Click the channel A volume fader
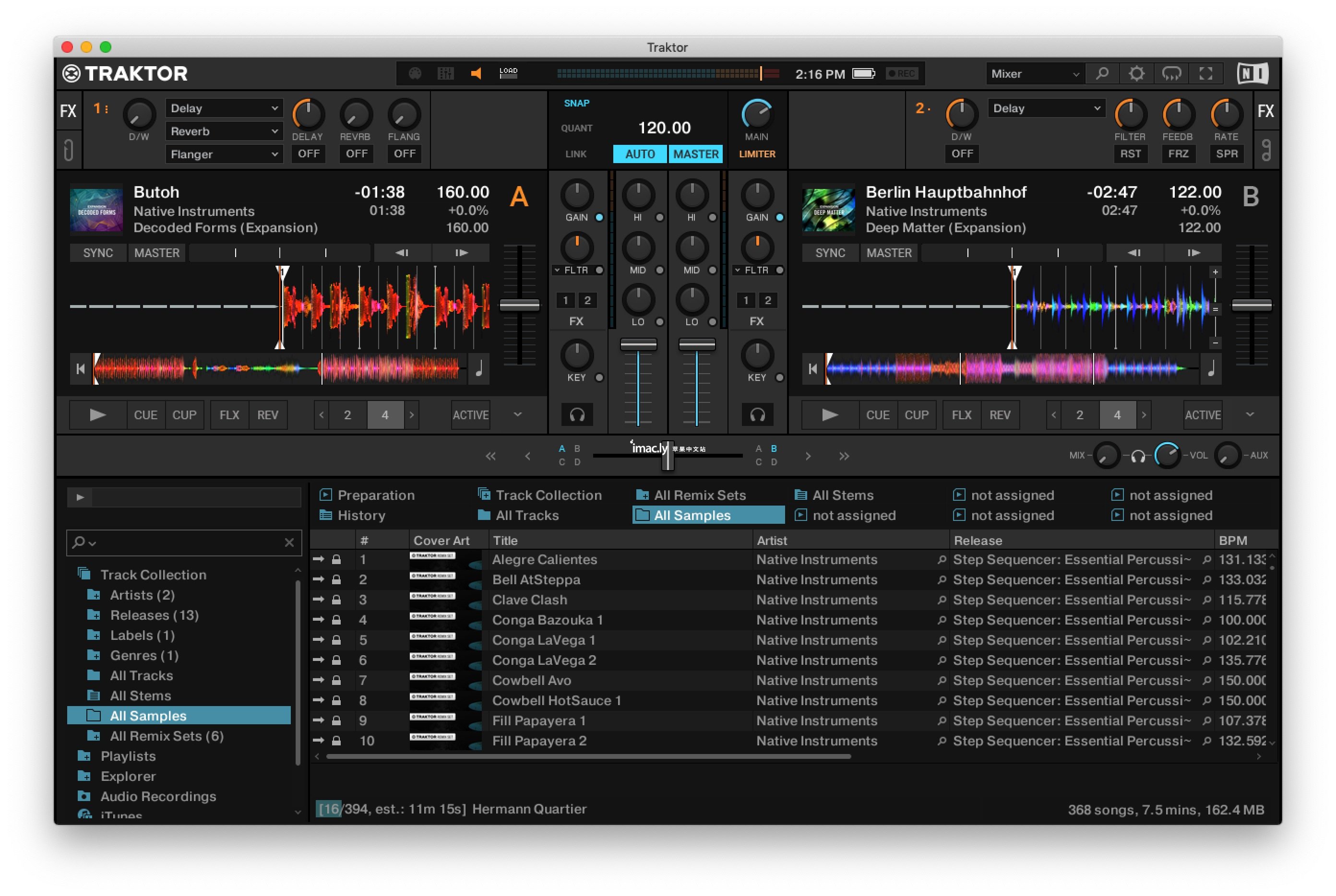 638,344
